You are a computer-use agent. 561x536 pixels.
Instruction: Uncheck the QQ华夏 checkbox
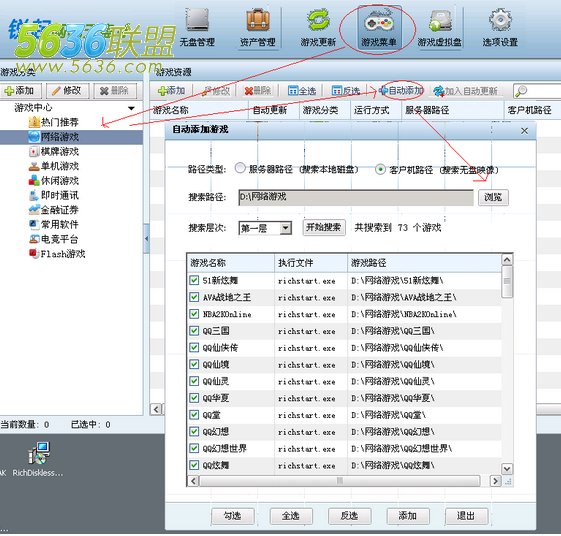tap(194, 398)
